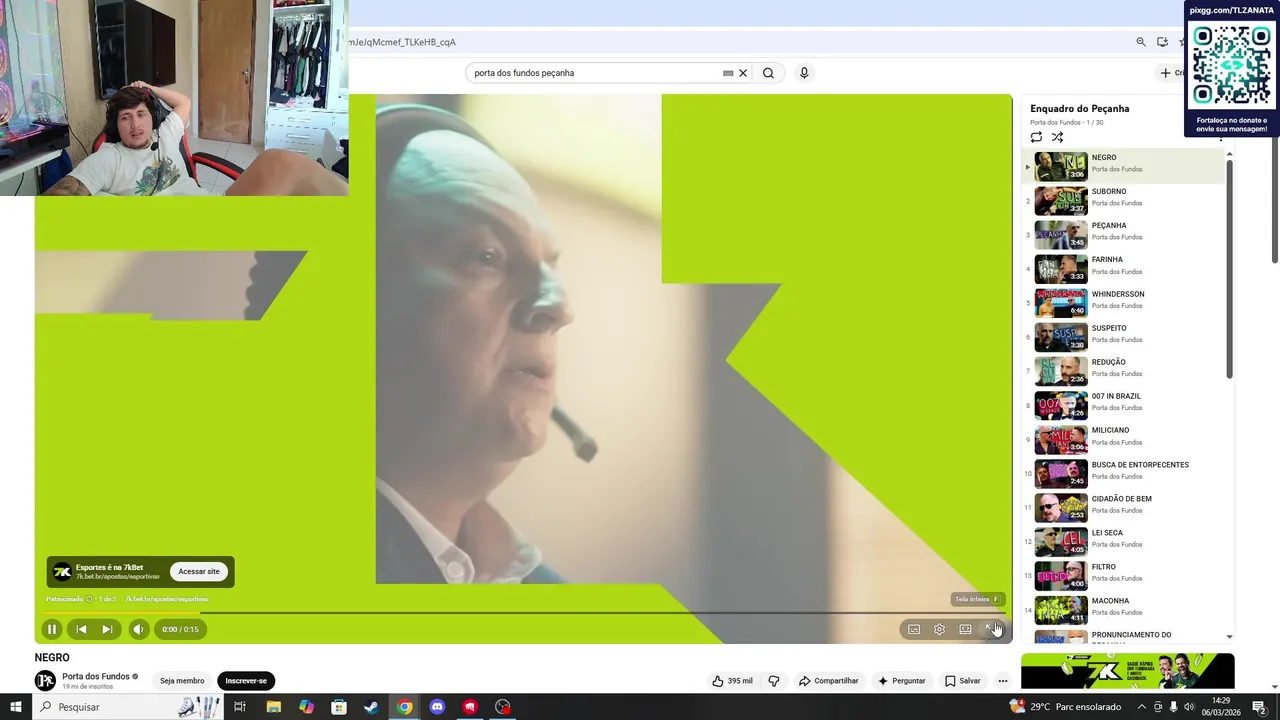This screenshot has height=720, width=1280.
Task: Click the install app icon in address bar
Action: (x=1162, y=42)
